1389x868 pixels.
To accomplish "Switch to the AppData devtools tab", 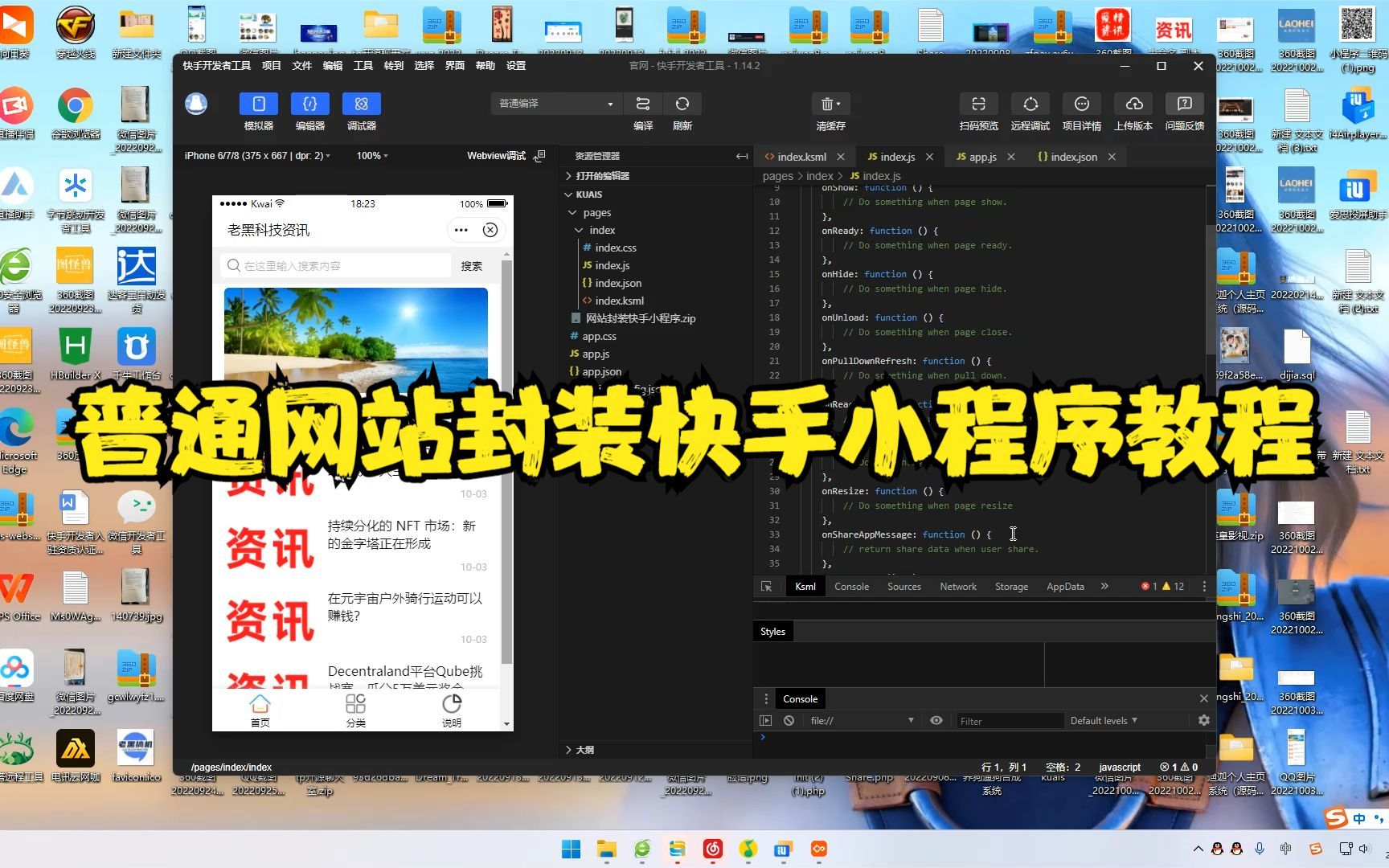I will pos(1065,587).
